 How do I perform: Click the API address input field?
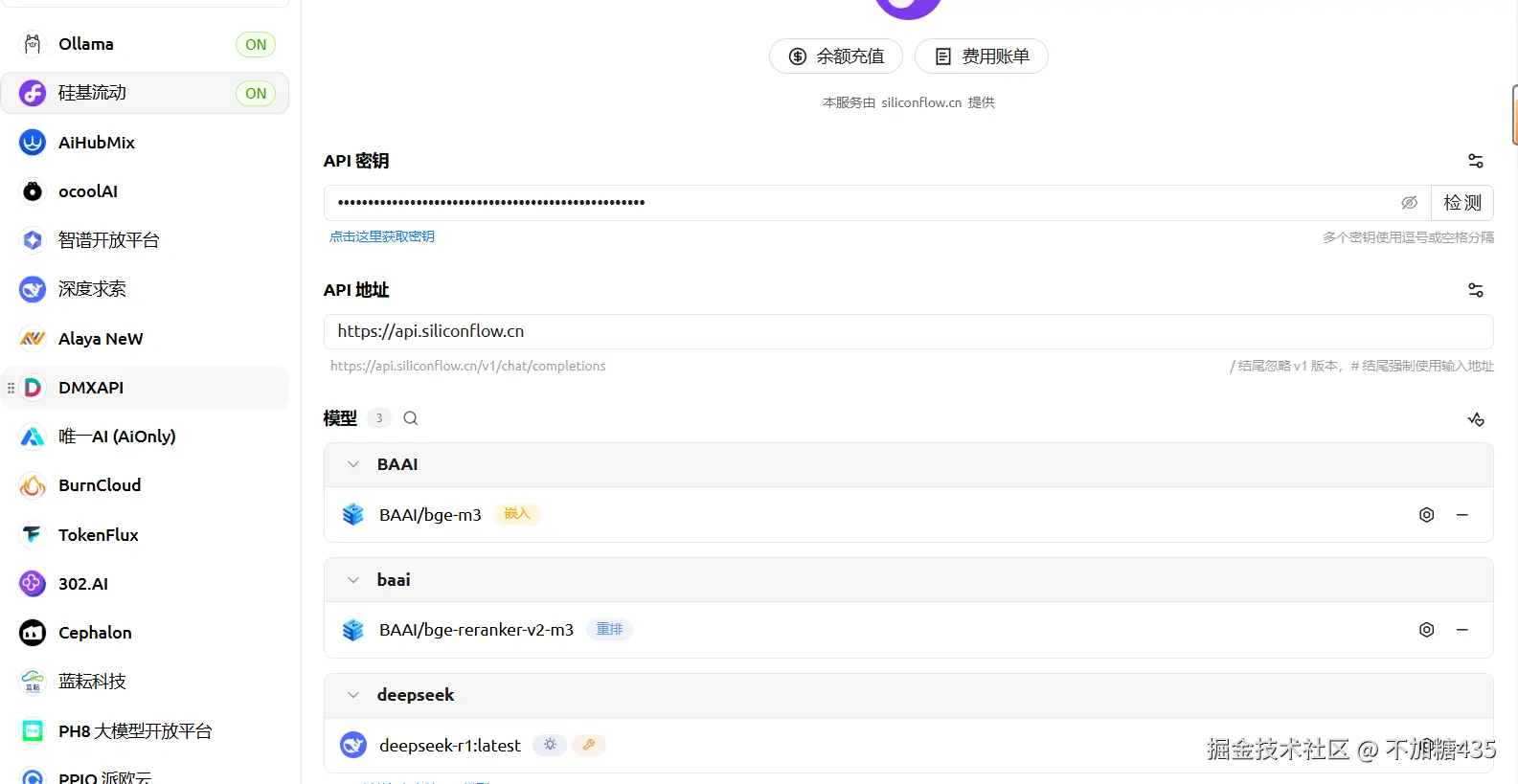pyautogui.click(x=909, y=331)
